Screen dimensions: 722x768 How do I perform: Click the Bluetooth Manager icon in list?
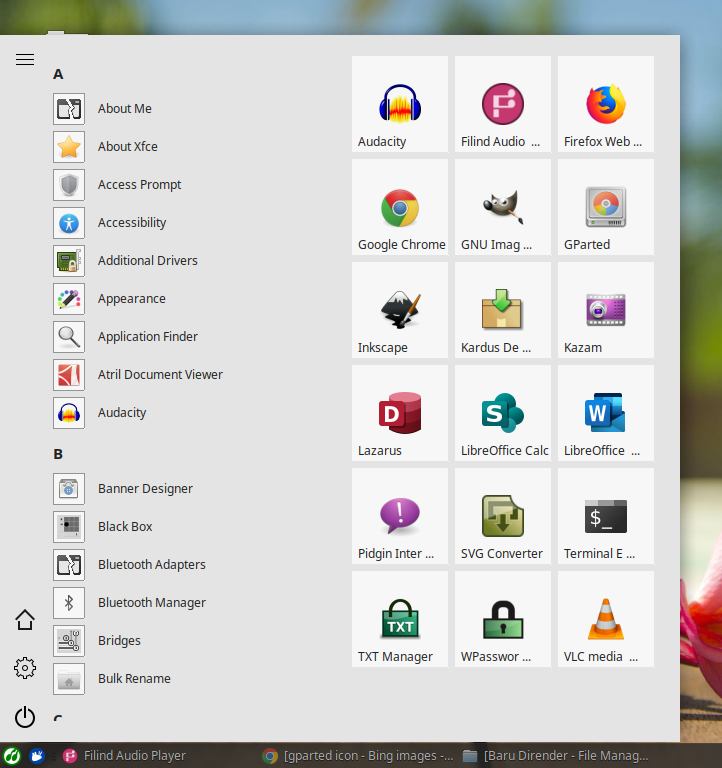pyautogui.click(x=69, y=603)
